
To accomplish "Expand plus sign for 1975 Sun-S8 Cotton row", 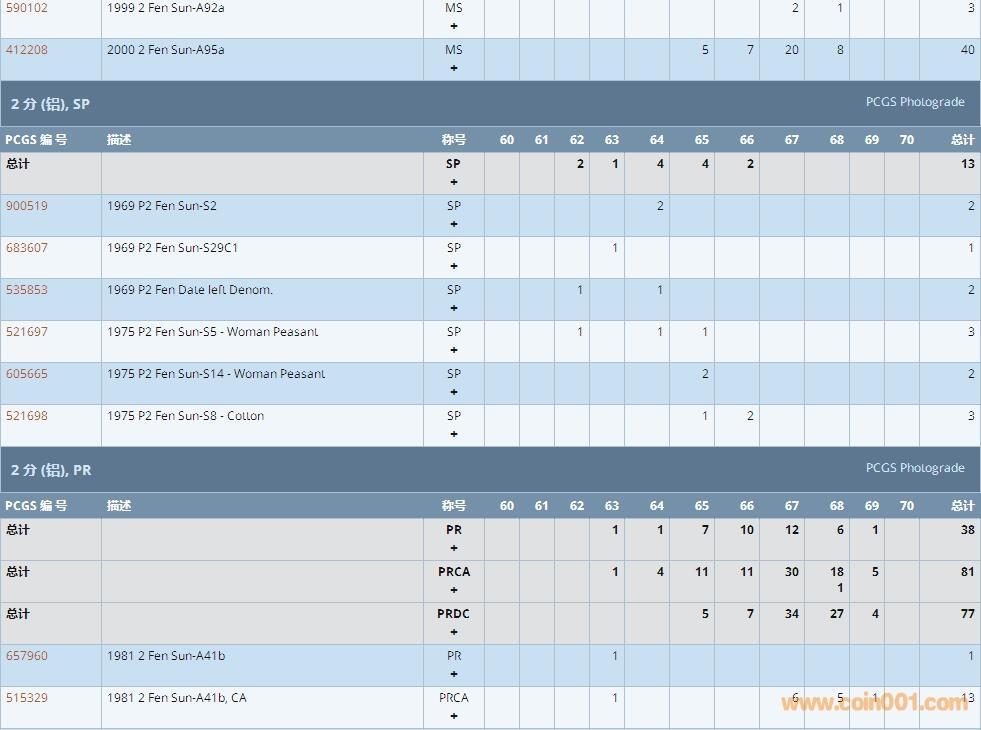I will point(454,434).
